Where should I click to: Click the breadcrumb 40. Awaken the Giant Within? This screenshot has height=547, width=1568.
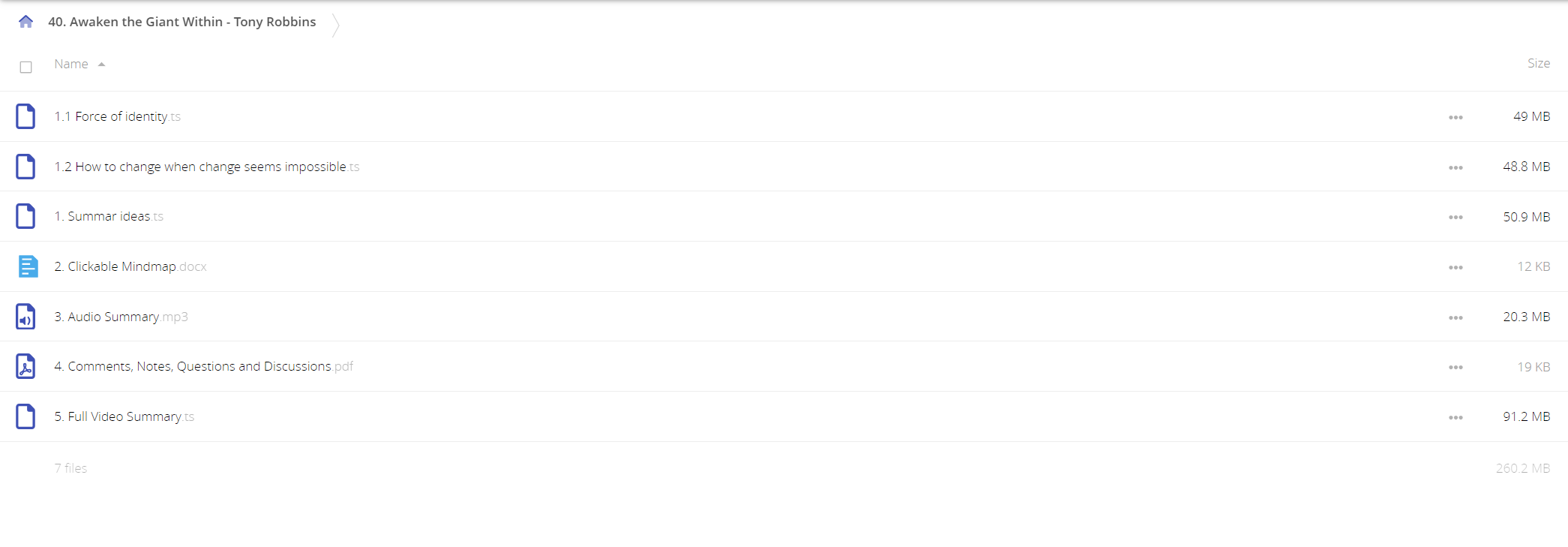[182, 22]
